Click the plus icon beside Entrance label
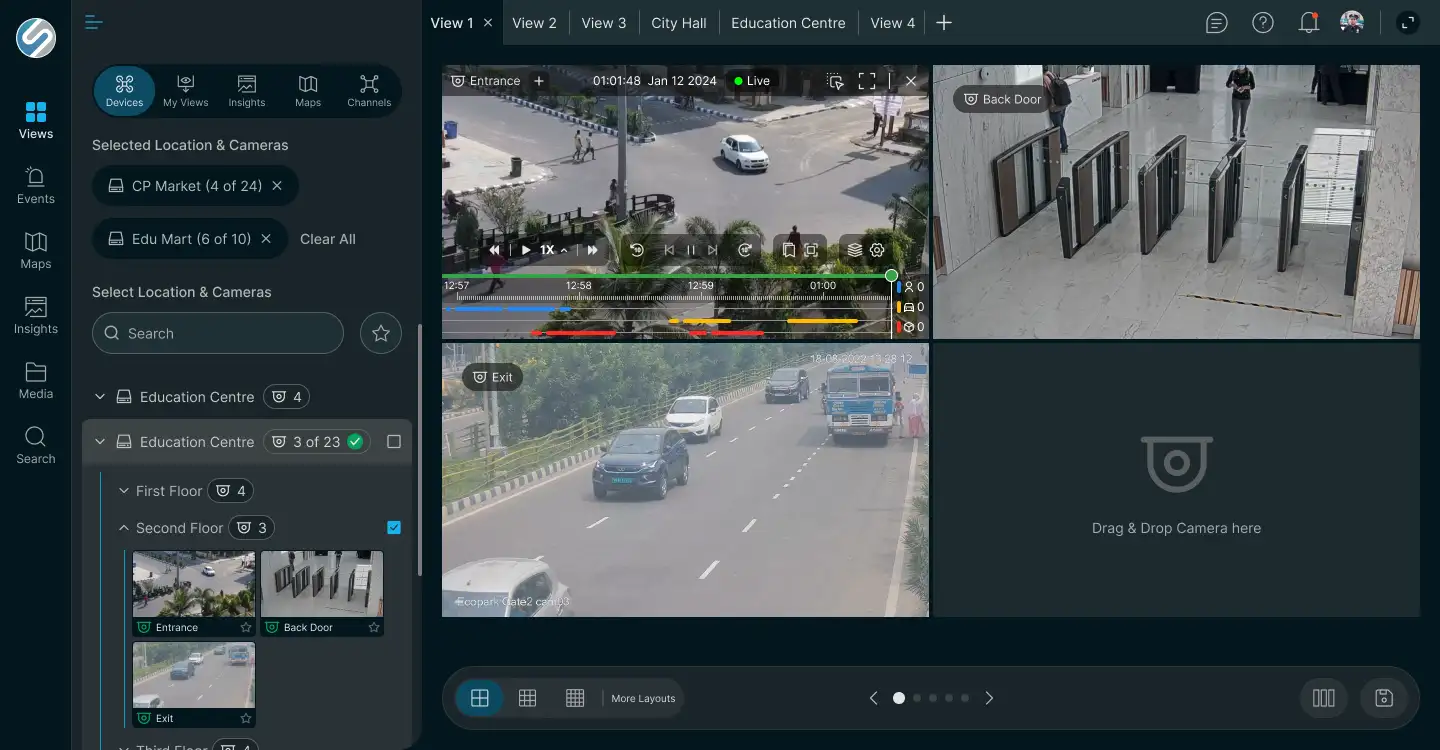The height and width of the screenshot is (750, 1440). pos(539,81)
